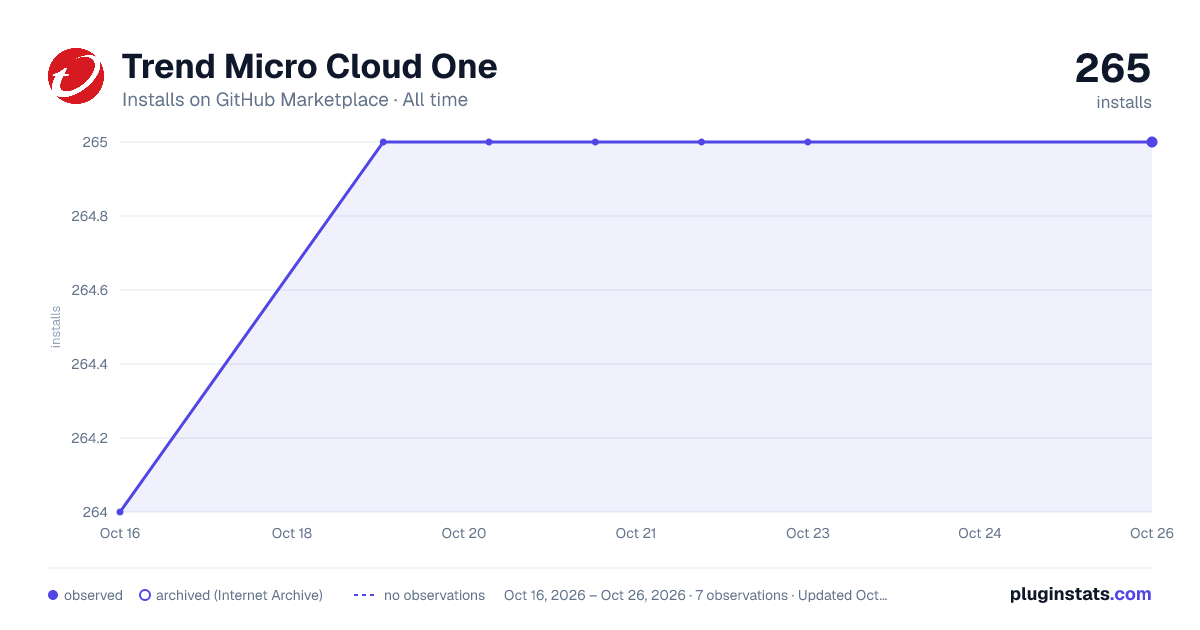Screen dimensions: 1200x630
Task: Click 'Installs on GitHub Marketplace · All time' subtitle
Action: point(295,100)
